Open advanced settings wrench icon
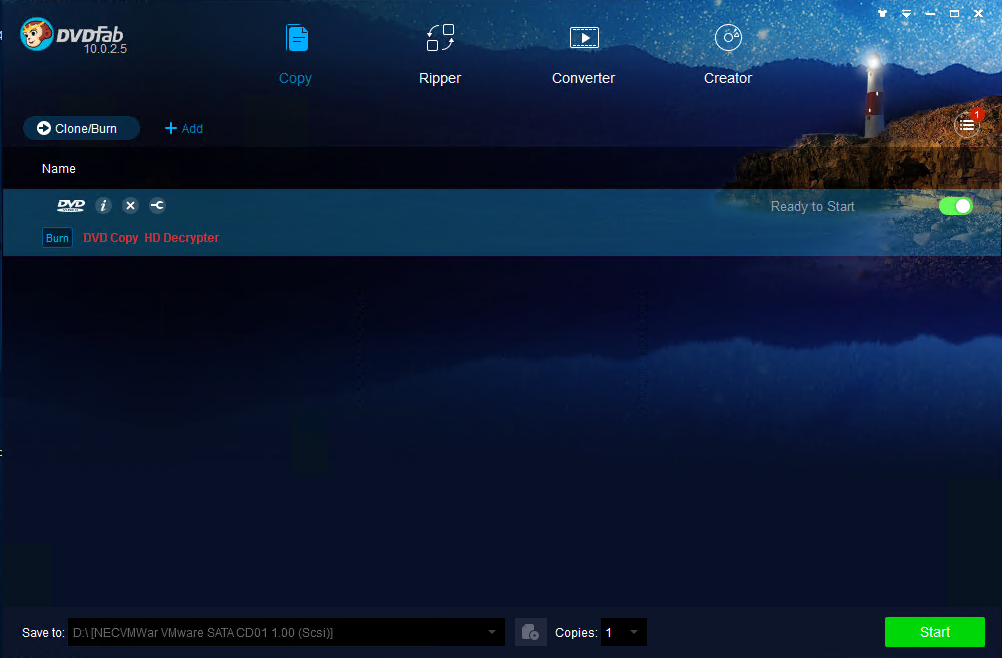The image size is (1002, 658). 157,205
